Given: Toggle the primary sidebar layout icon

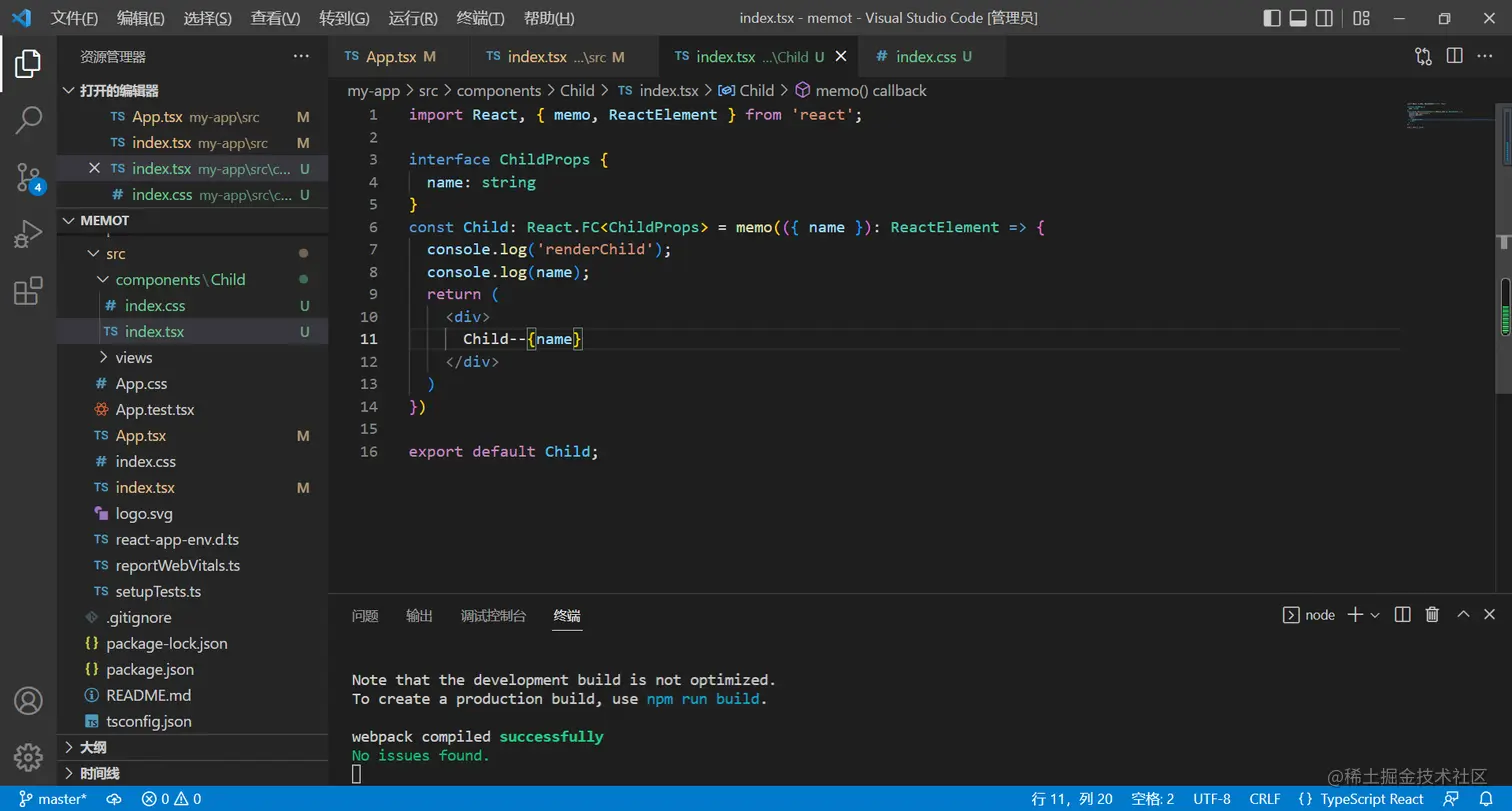Looking at the screenshot, I should 1272,18.
